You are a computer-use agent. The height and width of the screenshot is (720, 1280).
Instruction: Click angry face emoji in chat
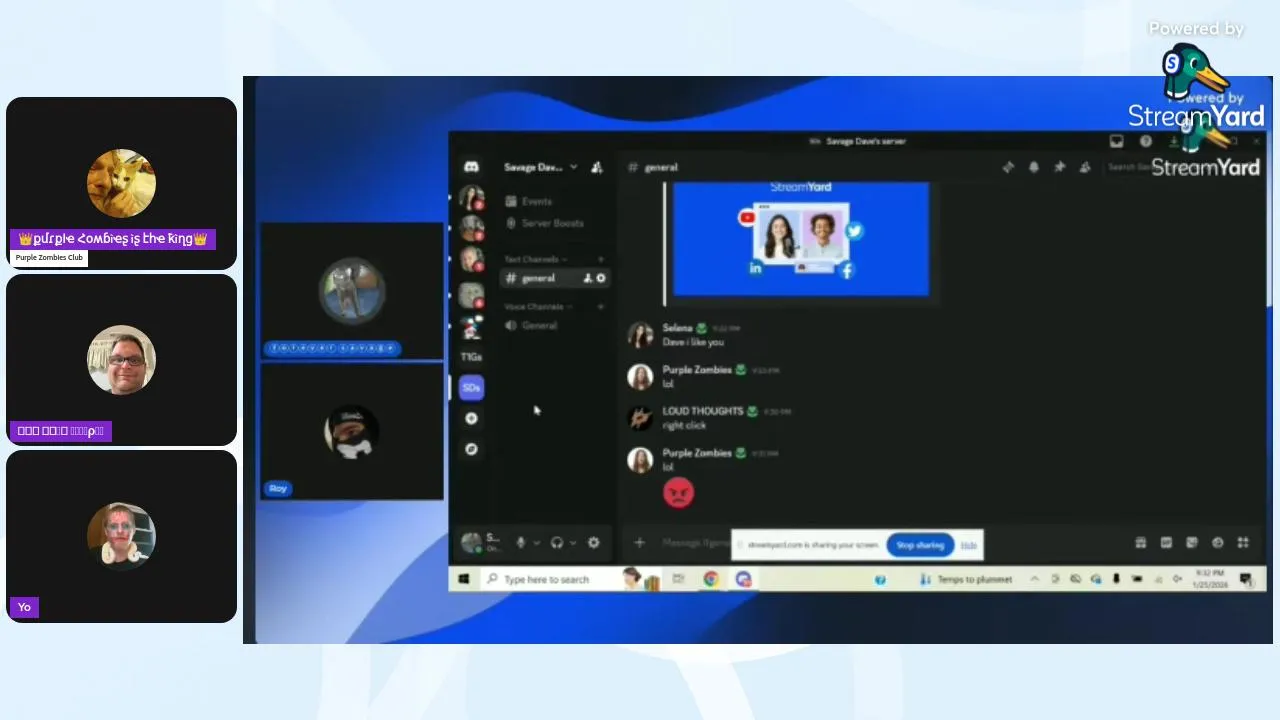click(678, 492)
